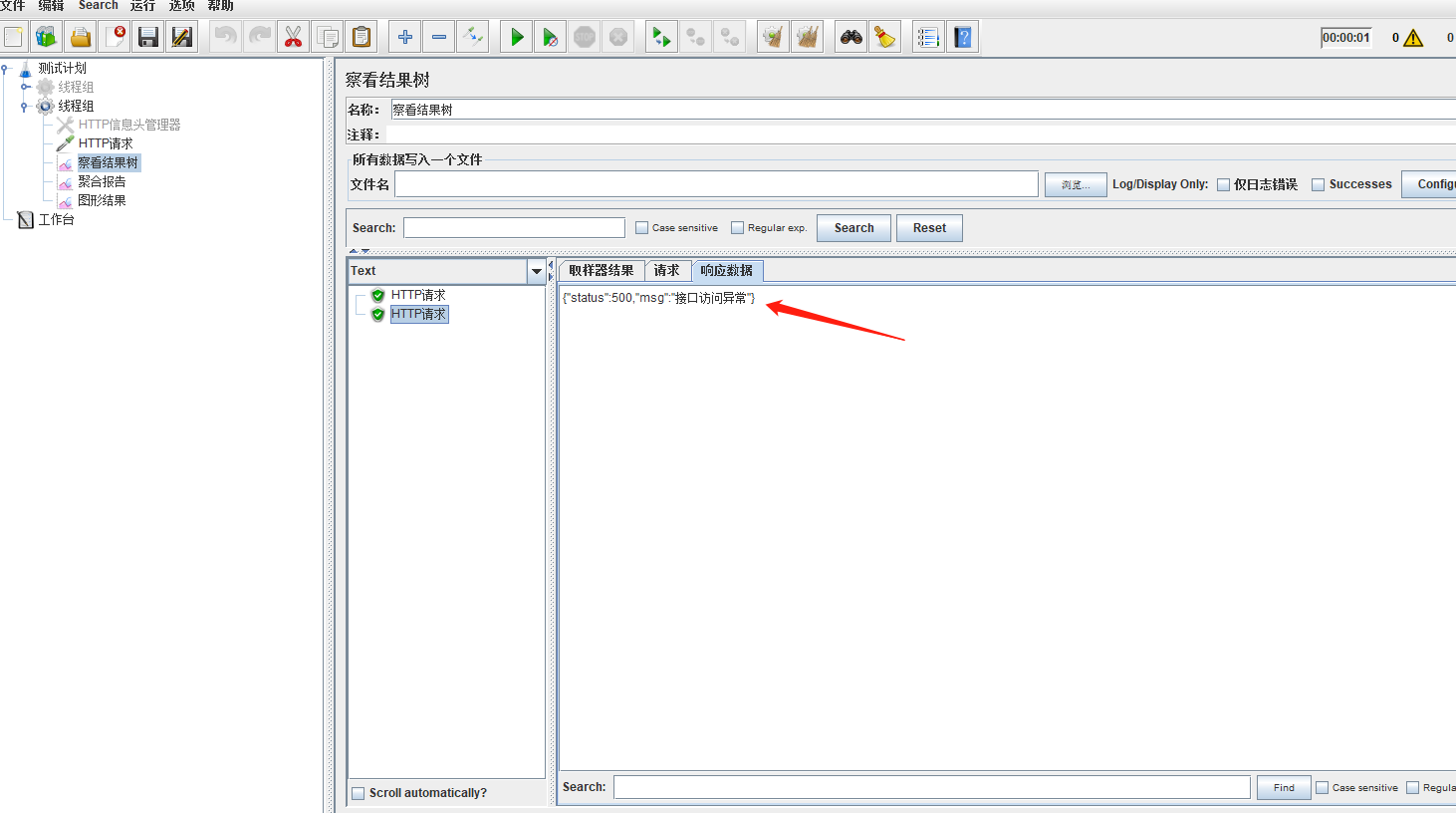Save the test plan with the disk icon
This screenshot has width=1456, height=813.
pyautogui.click(x=147, y=36)
